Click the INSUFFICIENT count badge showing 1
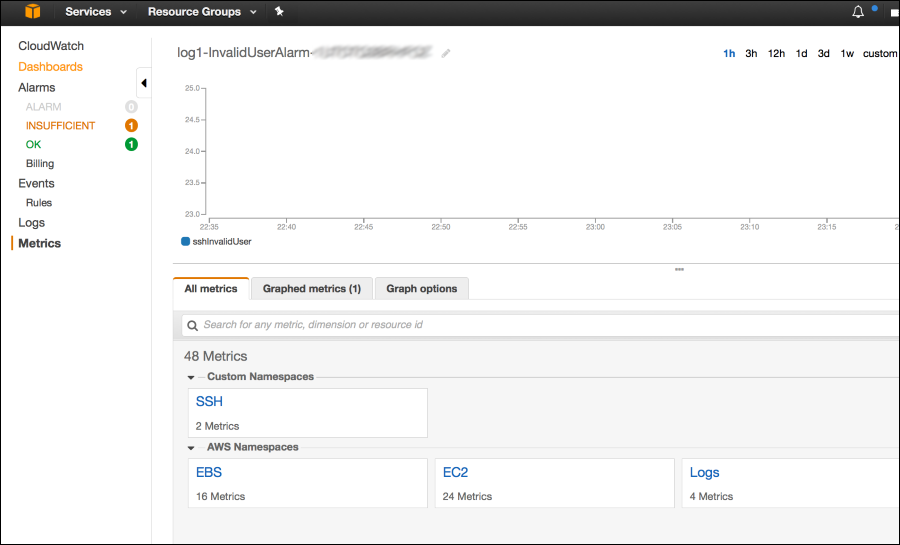This screenshot has width=900, height=545. (131, 126)
